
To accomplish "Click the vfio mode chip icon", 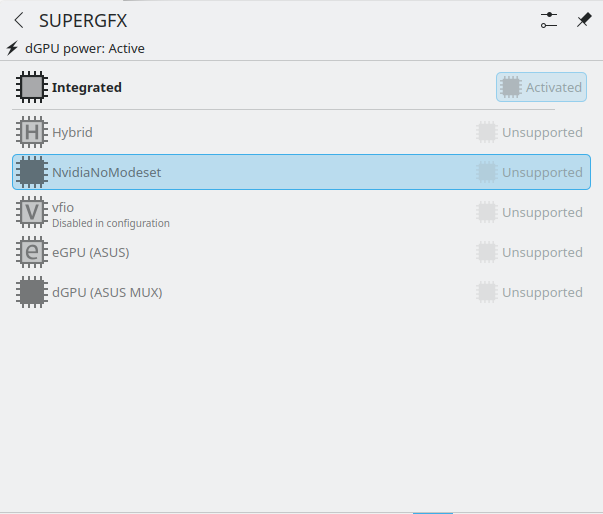I will [32, 212].
